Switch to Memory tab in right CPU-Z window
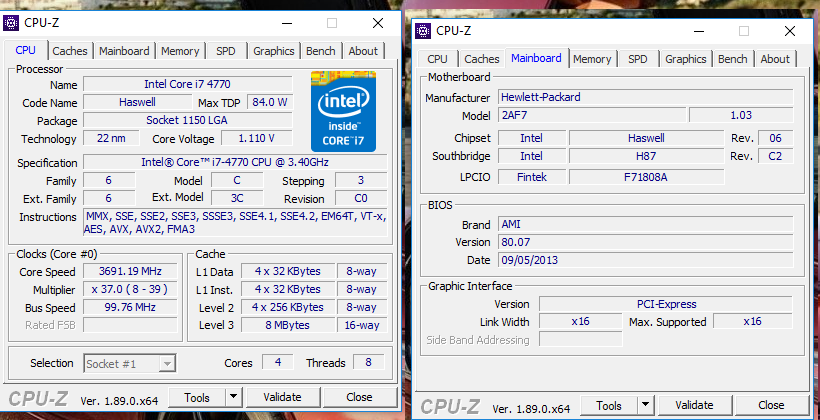 tap(592, 59)
